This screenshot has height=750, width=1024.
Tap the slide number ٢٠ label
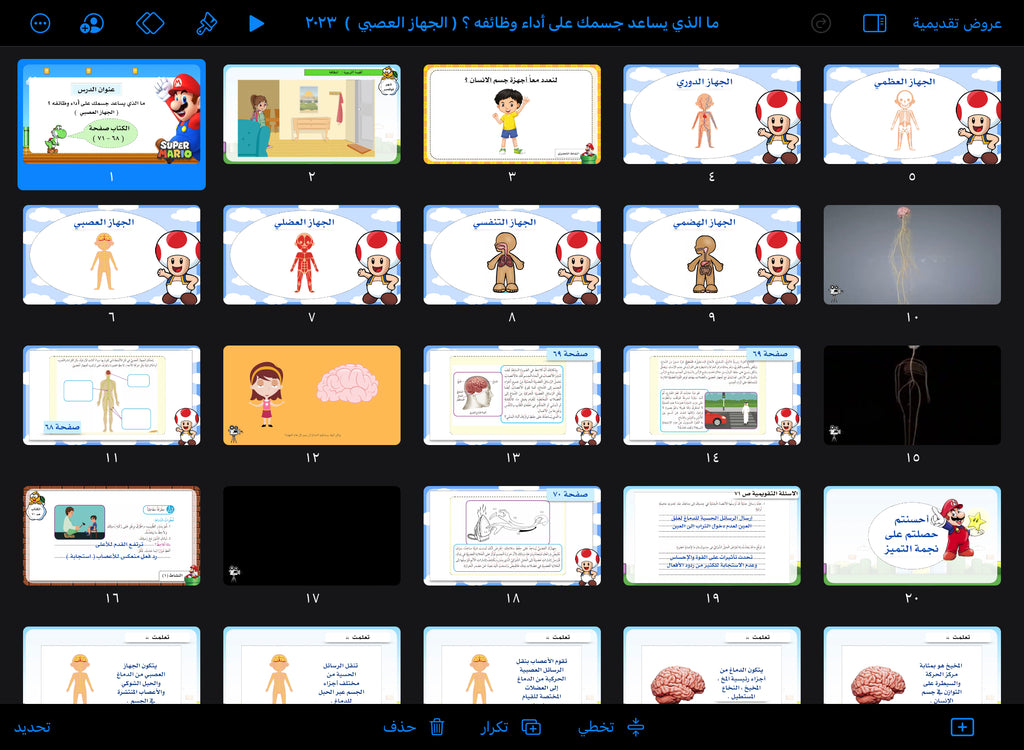912,598
